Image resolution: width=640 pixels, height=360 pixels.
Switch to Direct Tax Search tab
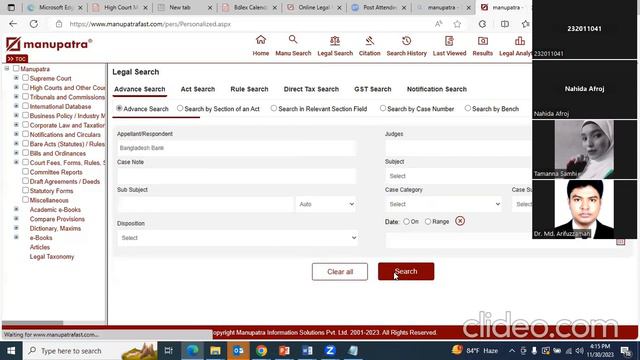311,89
